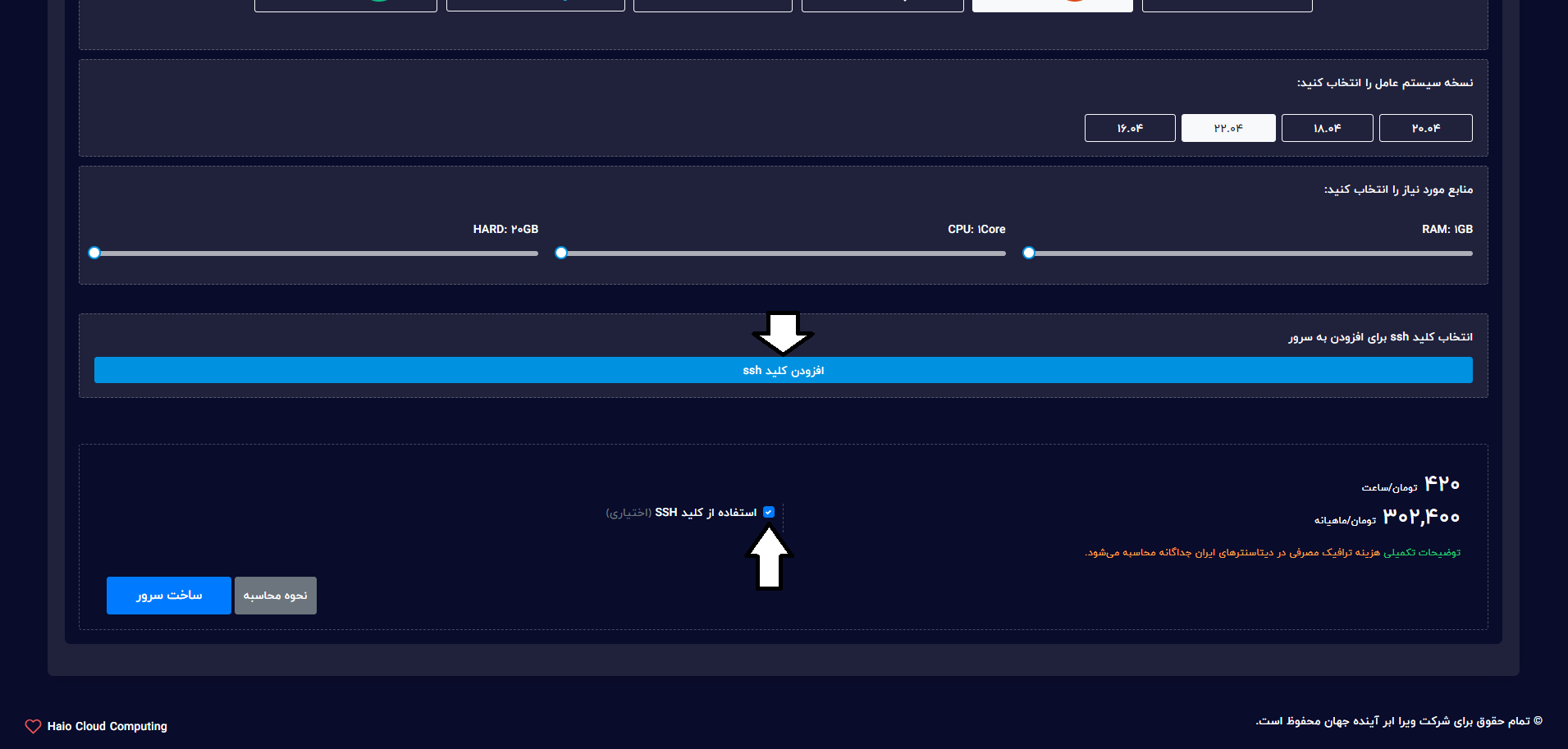Click the blue add ssh key button
Viewport: 1568px width, 749px height.
click(784, 370)
